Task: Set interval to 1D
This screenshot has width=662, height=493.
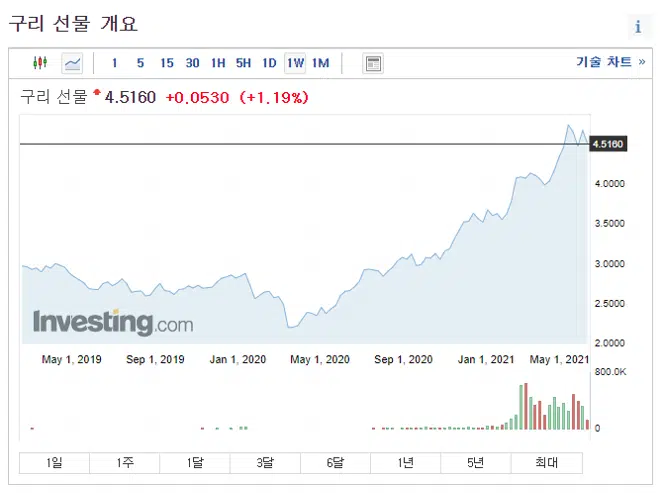Action: click(x=269, y=63)
